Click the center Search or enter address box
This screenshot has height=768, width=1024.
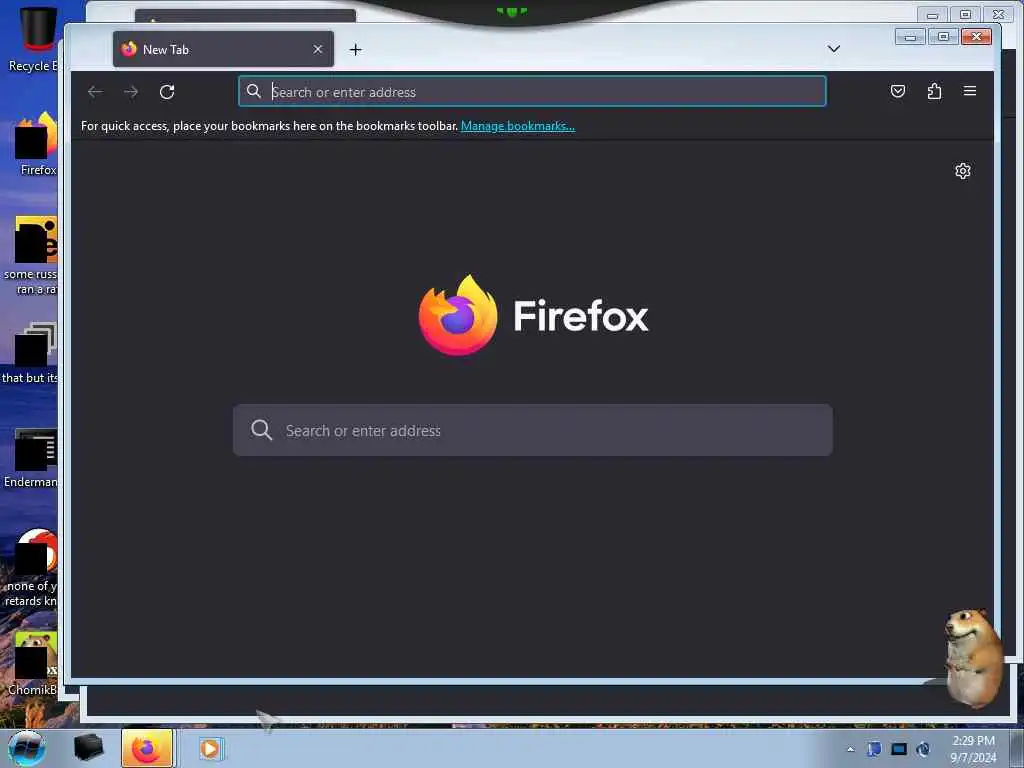[x=532, y=430]
